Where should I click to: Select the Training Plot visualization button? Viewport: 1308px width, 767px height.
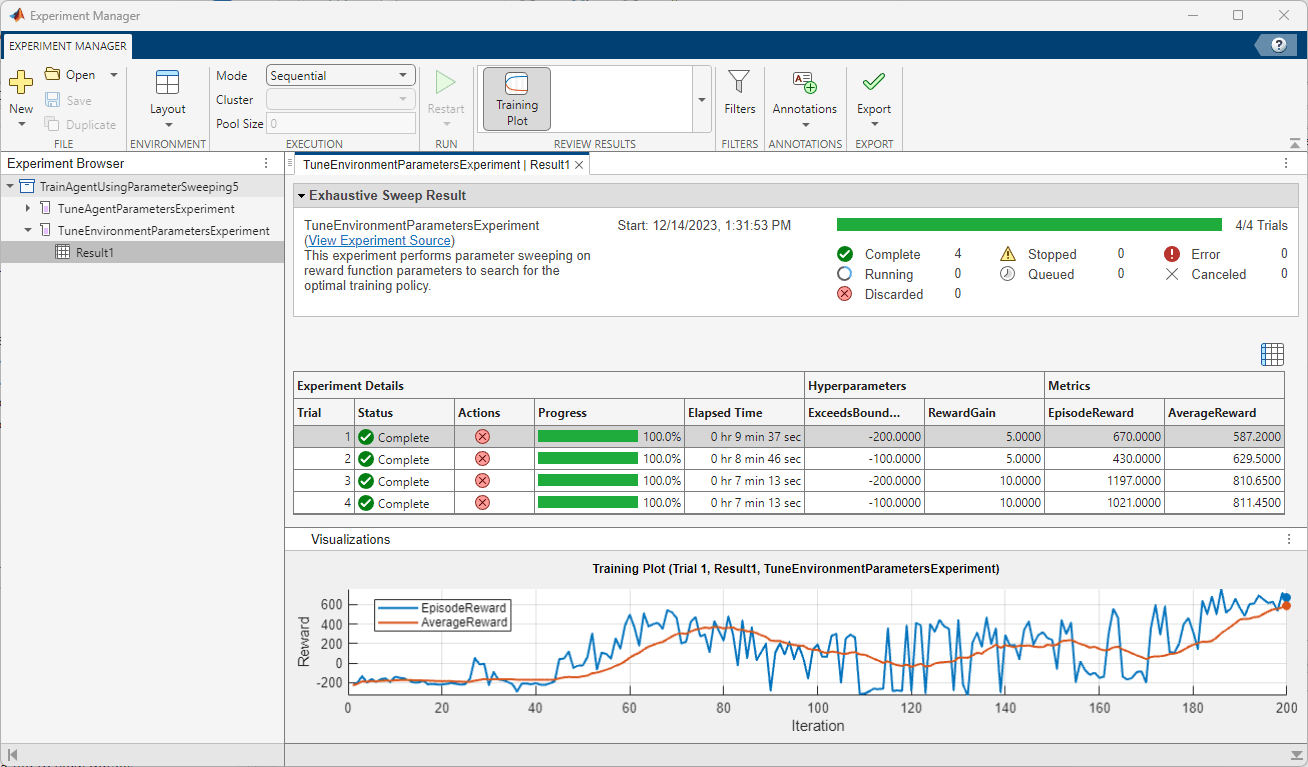[x=517, y=99]
